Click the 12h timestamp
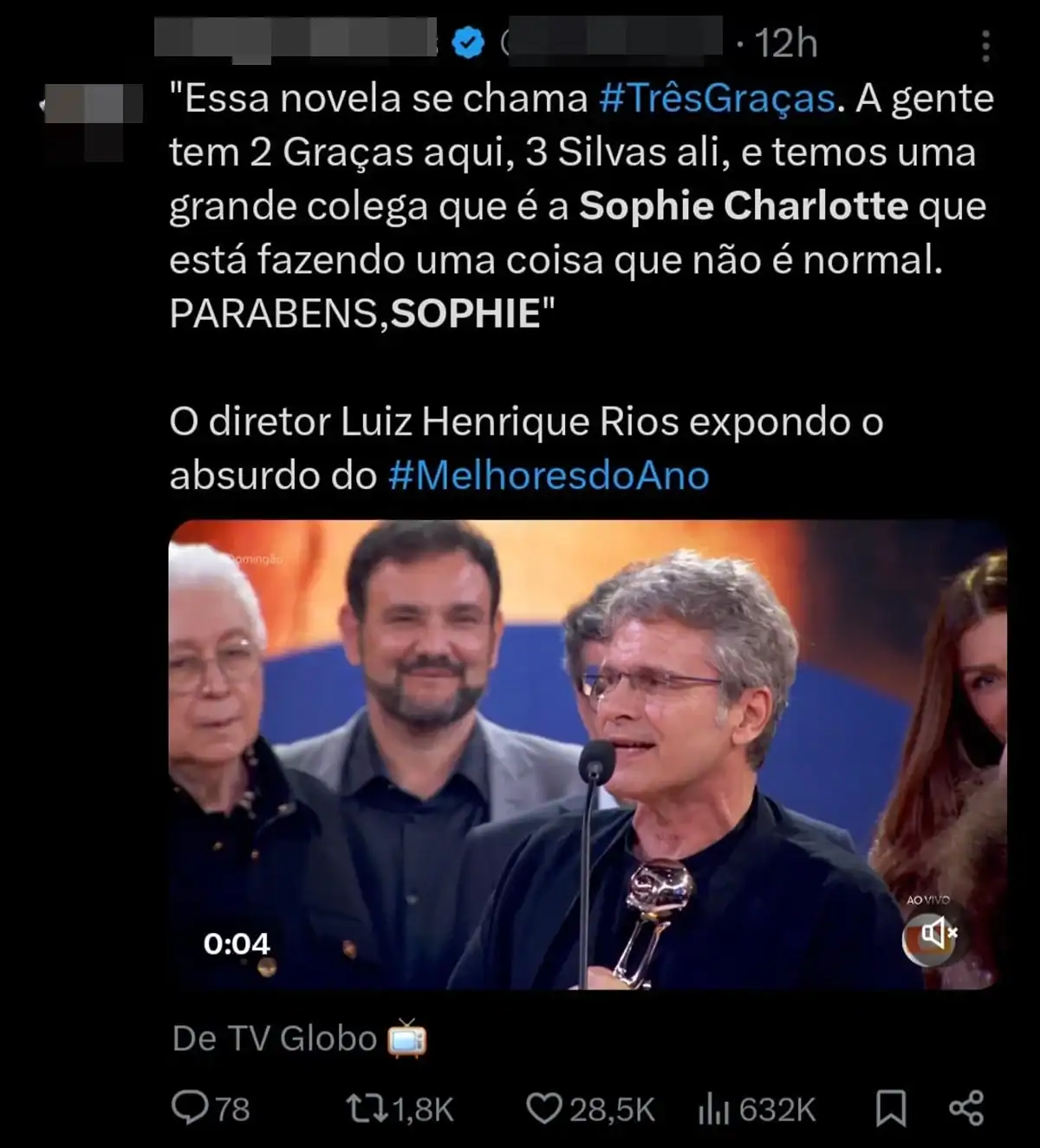 click(x=786, y=43)
